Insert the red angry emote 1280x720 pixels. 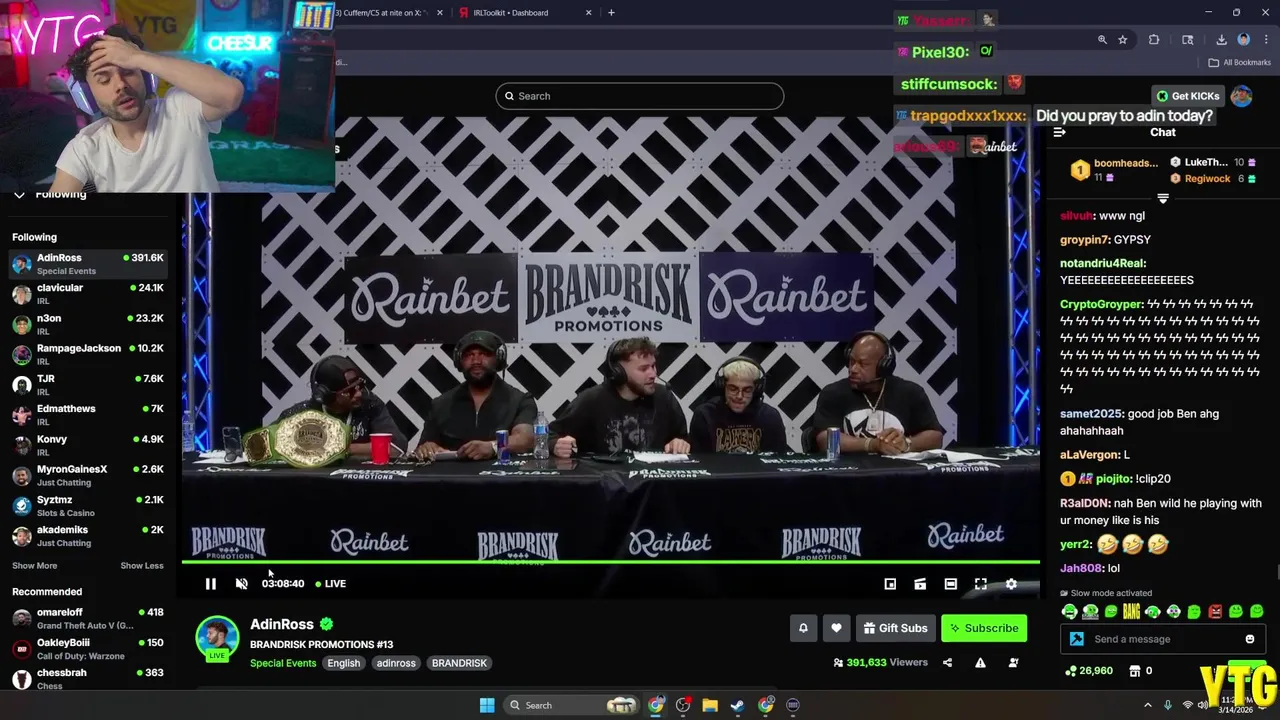point(1215,612)
